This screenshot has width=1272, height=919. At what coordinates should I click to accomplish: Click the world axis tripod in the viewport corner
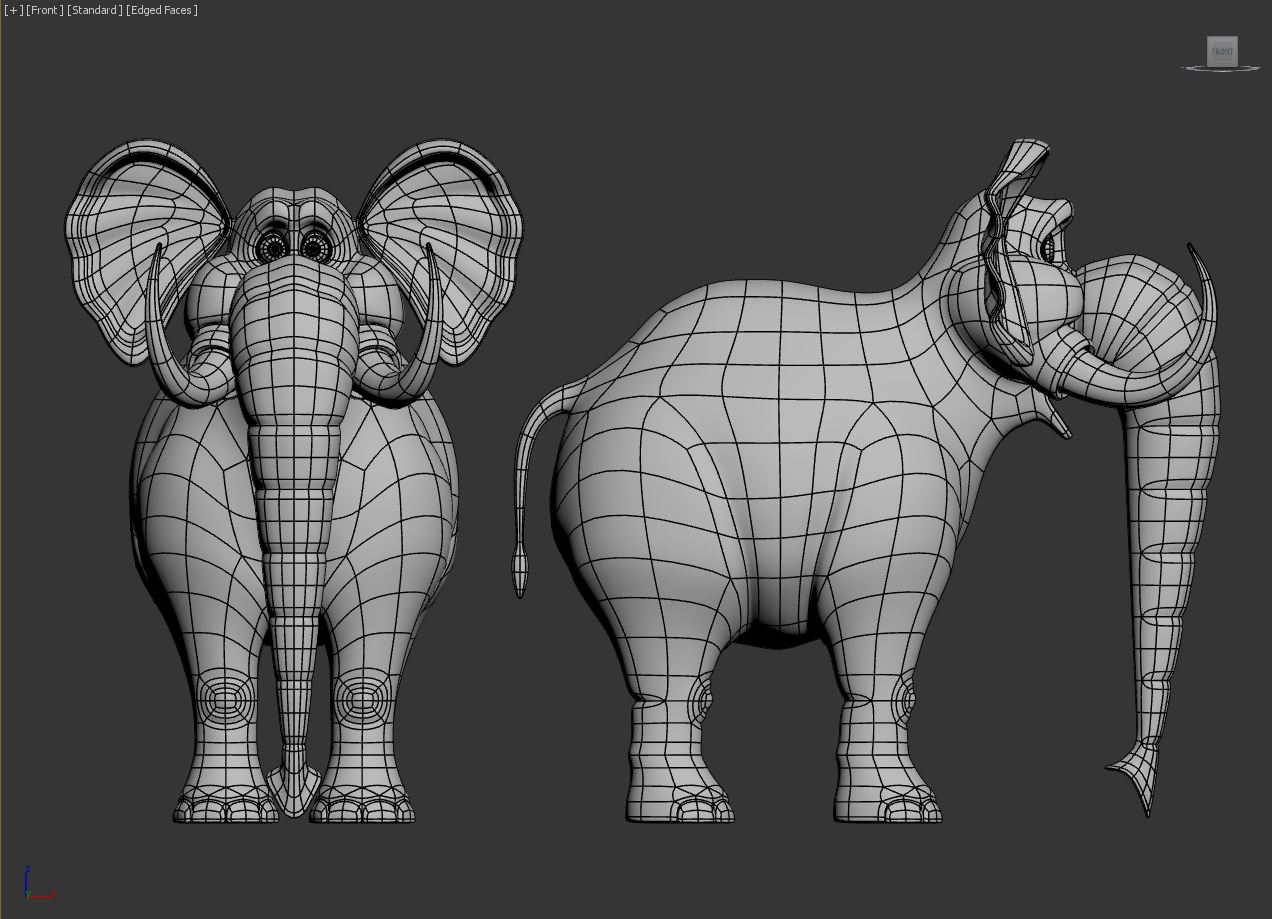coord(38,884)
